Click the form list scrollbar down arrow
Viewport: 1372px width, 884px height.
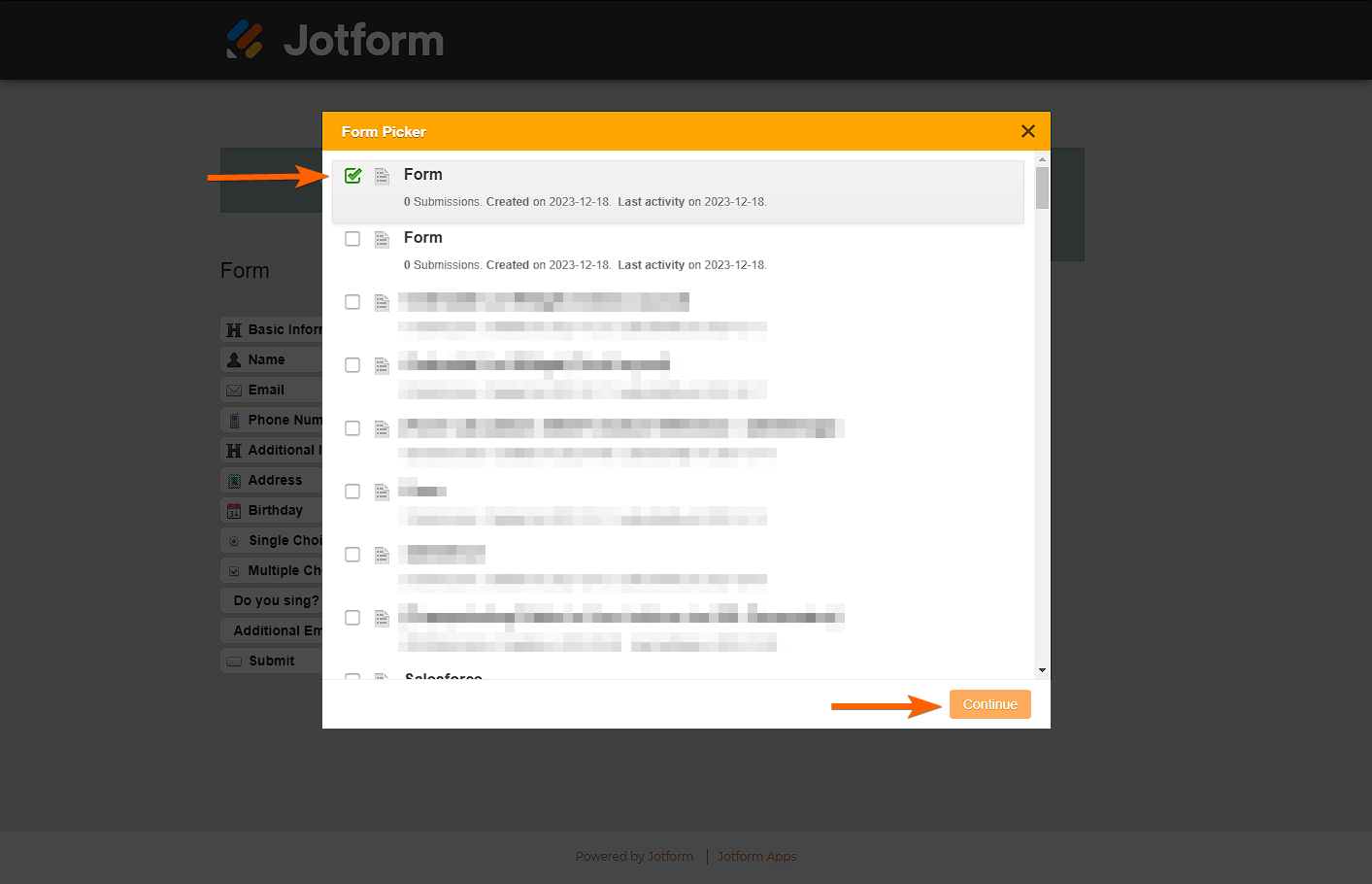tap(1042, 670)
